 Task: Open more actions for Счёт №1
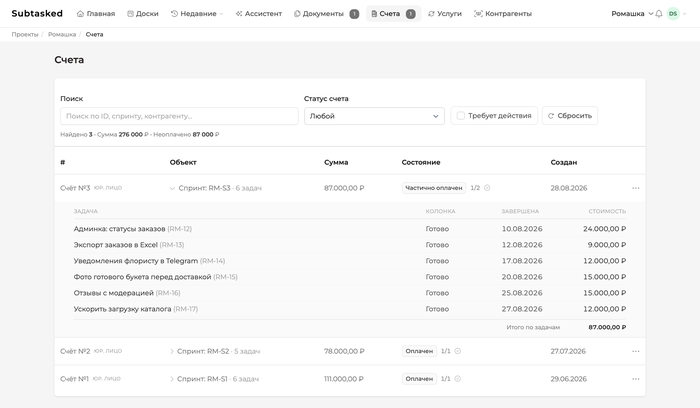636,379
